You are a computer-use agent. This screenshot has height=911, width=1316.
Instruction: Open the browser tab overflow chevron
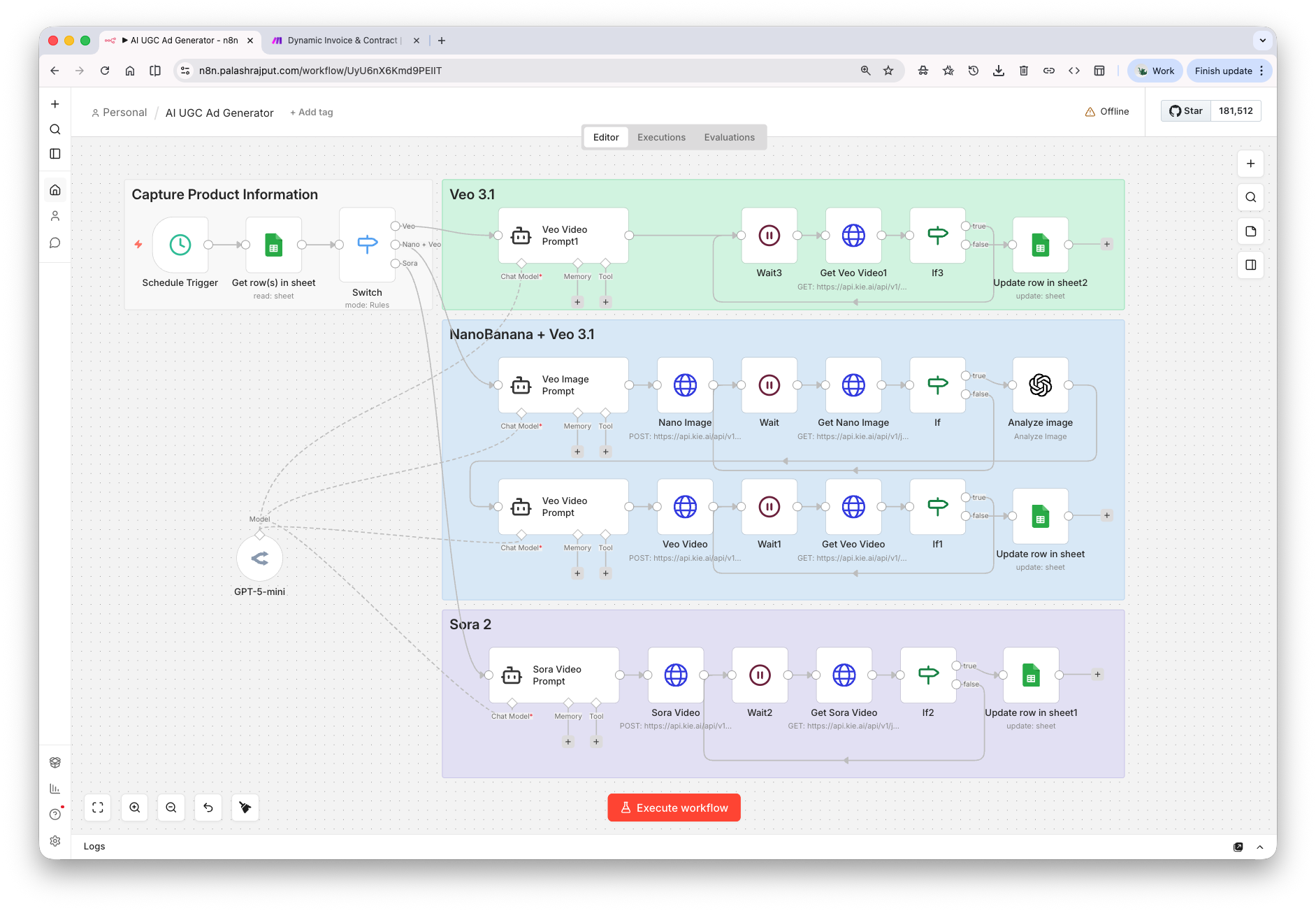1263,40
